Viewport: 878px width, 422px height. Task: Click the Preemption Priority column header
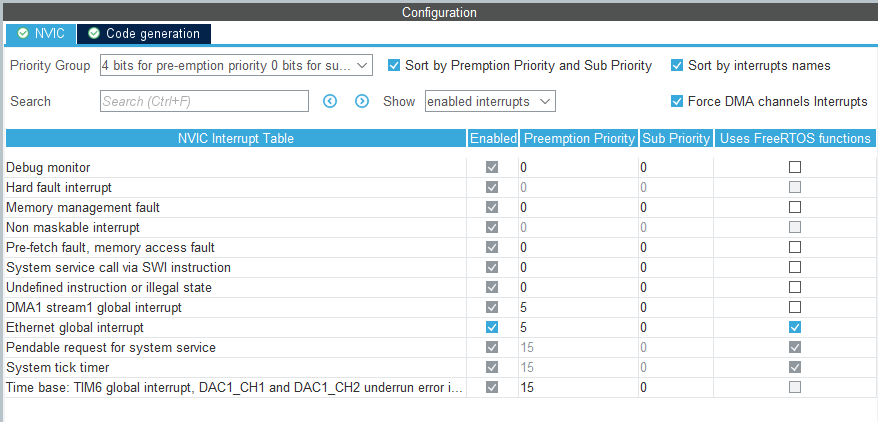[x=579, y=138]
